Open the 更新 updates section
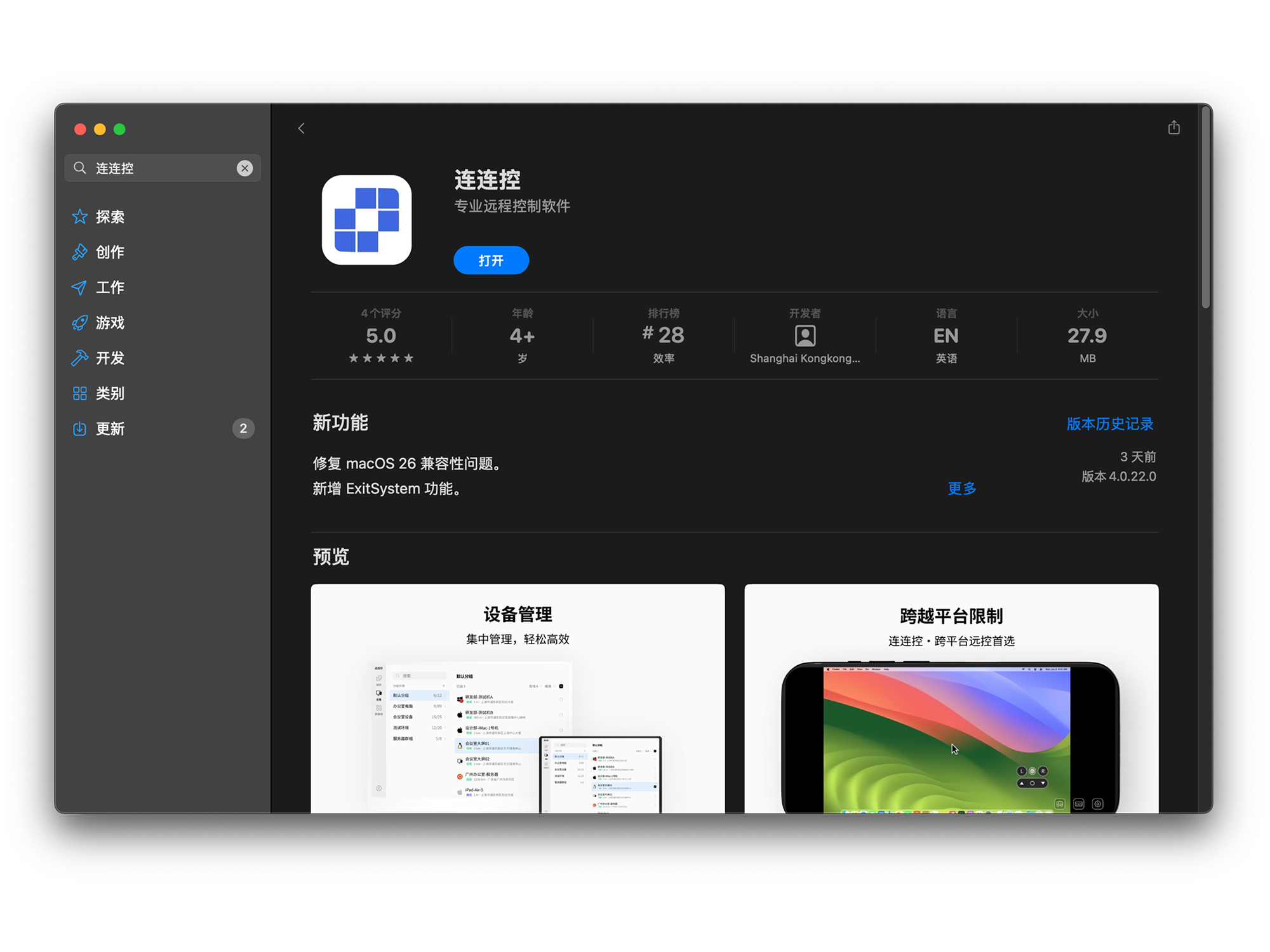This screenshot has width=1270, height=952. 109,429
